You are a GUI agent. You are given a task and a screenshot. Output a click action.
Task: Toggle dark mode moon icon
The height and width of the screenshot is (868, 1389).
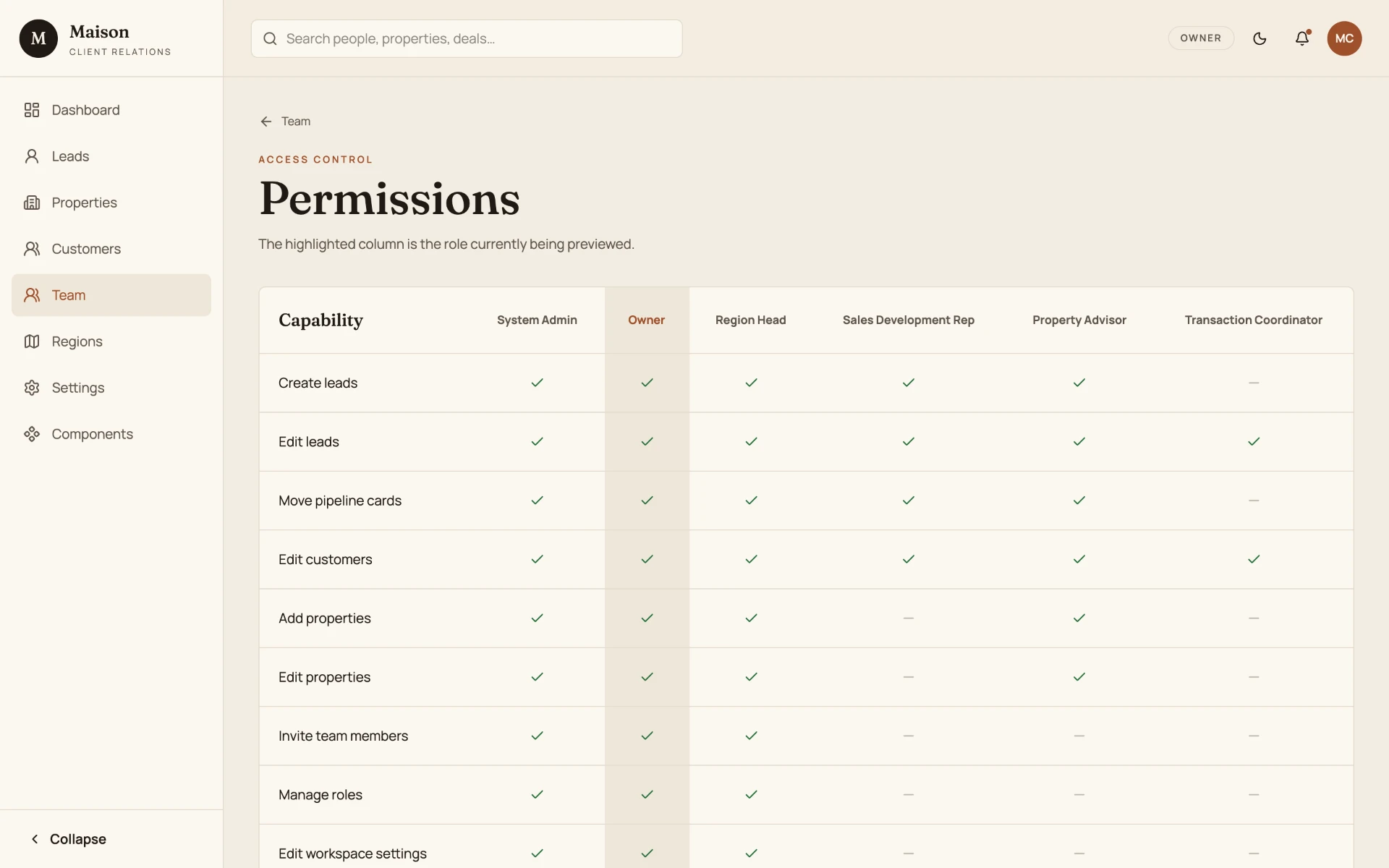pos(1260,38)
